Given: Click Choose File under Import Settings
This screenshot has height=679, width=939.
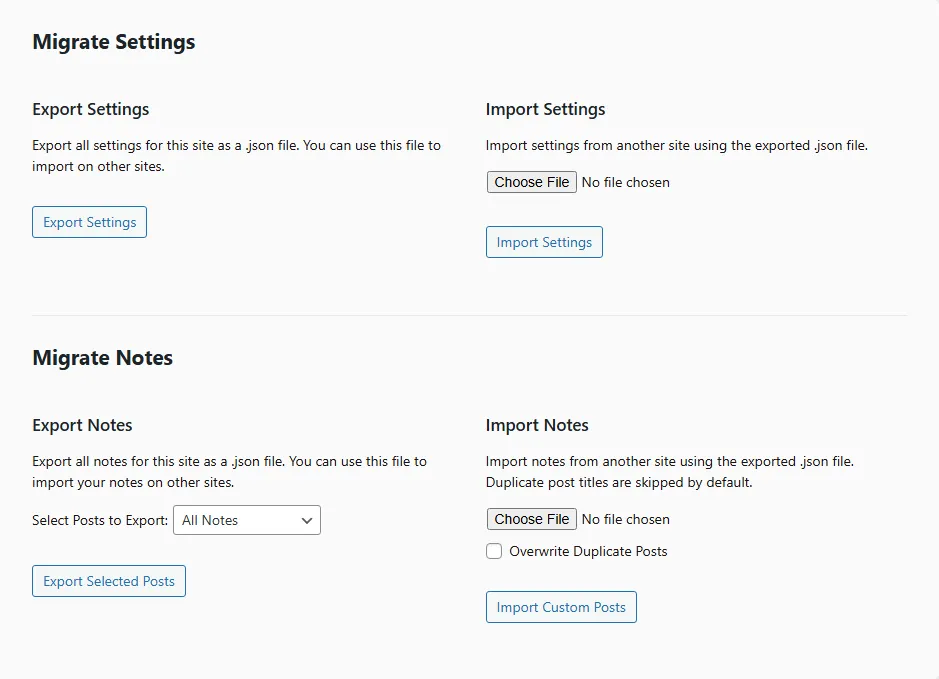Looking at the screenshot, I should point(531,181).
